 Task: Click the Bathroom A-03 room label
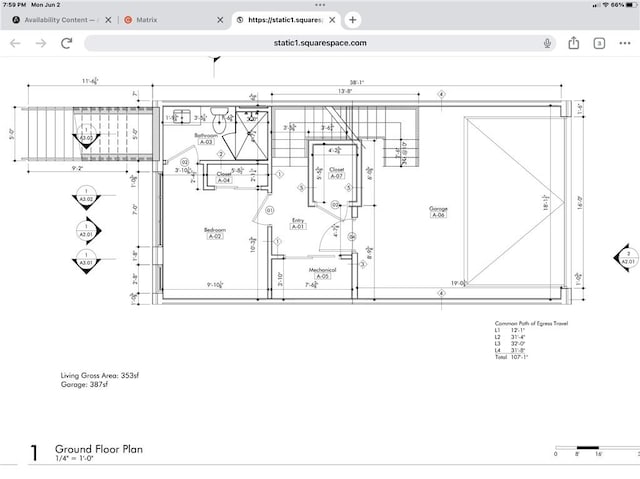point(206,138)
